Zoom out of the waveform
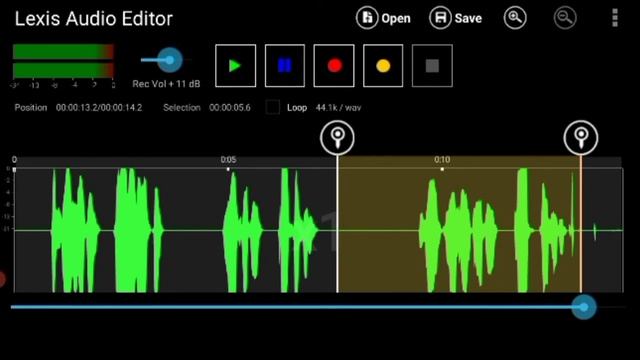Screen dimensions: 640x360 point(565,18)
